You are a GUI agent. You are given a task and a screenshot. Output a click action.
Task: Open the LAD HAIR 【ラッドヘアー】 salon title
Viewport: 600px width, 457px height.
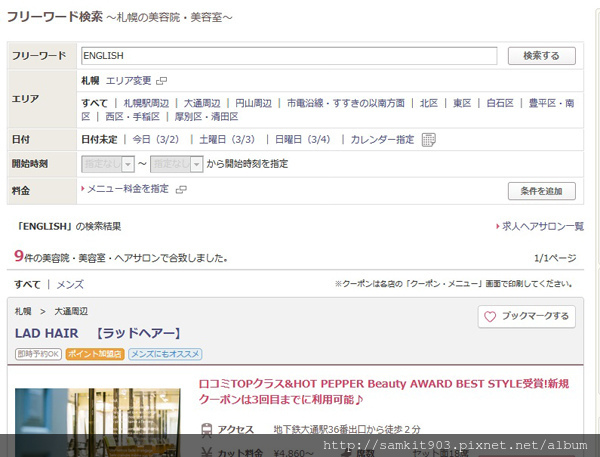98,333
